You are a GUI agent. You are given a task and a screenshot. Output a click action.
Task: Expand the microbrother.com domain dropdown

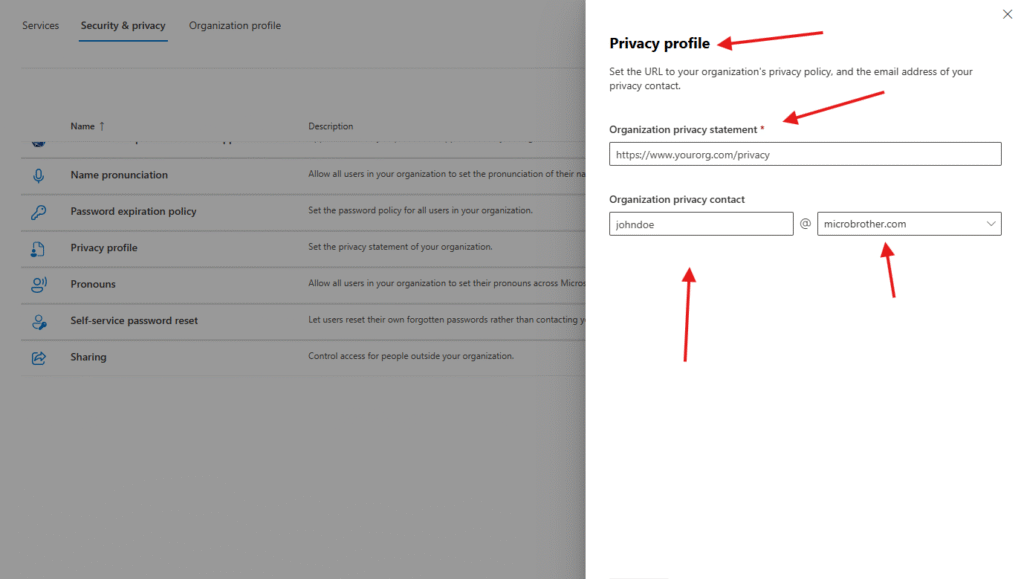[991, 224]
